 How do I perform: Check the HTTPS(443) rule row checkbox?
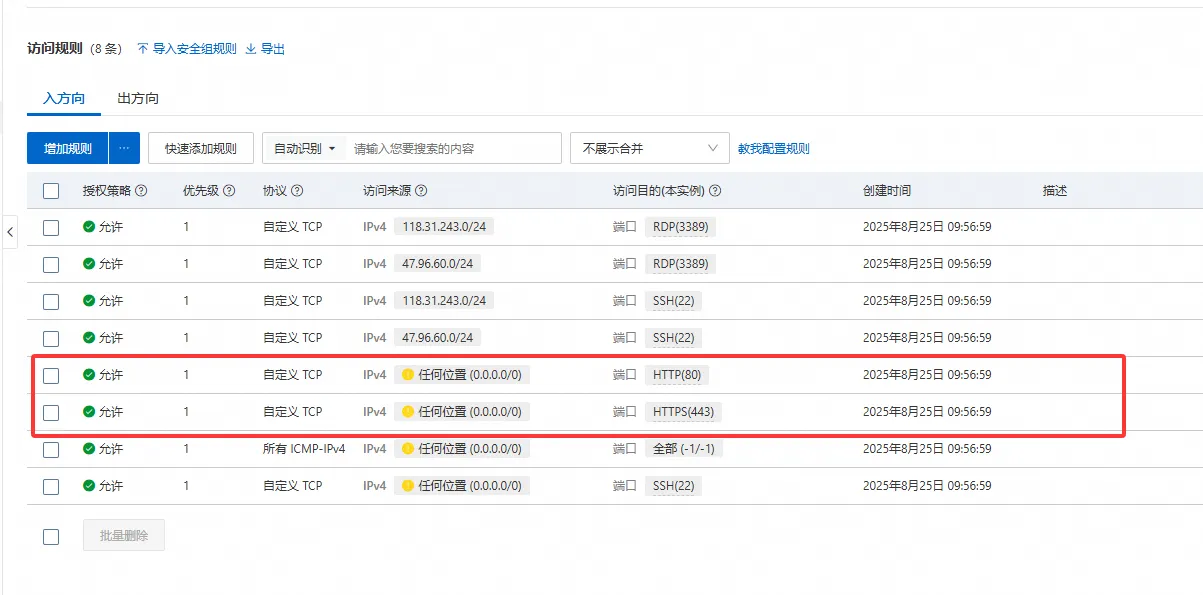tap(51, 412)
